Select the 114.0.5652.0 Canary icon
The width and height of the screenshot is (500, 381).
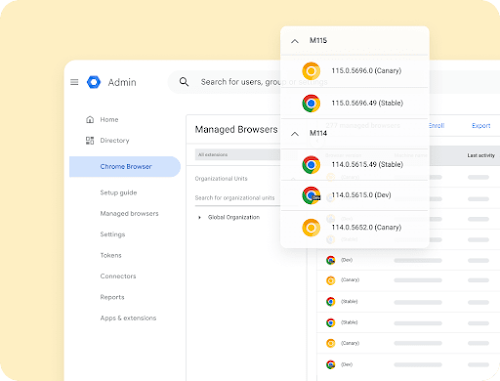311,228
